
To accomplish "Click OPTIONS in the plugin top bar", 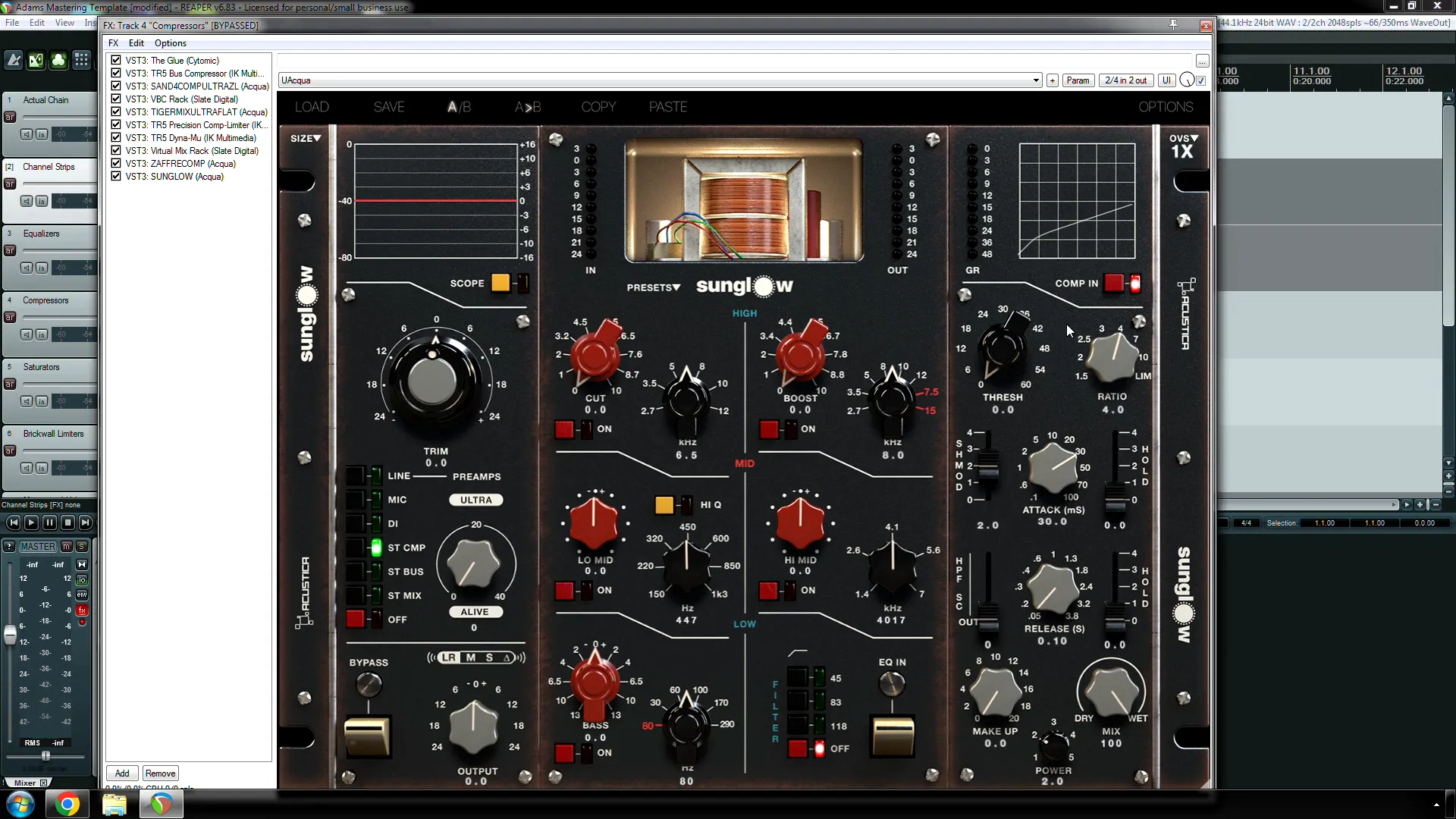I will pyautogui.click(x=1166, y=107).
